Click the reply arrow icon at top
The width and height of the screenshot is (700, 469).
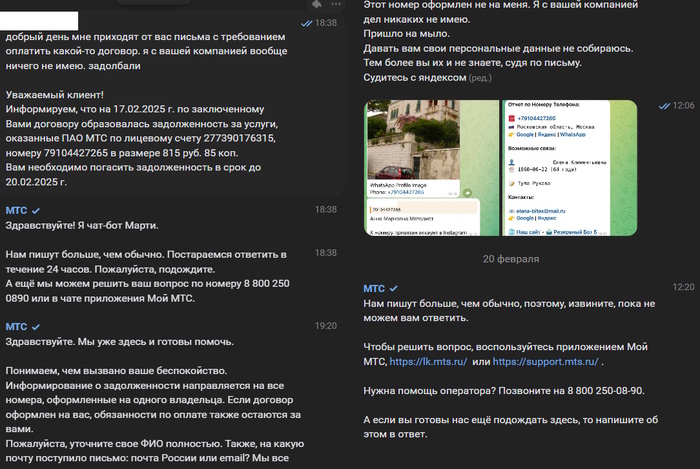pos(317,4)
